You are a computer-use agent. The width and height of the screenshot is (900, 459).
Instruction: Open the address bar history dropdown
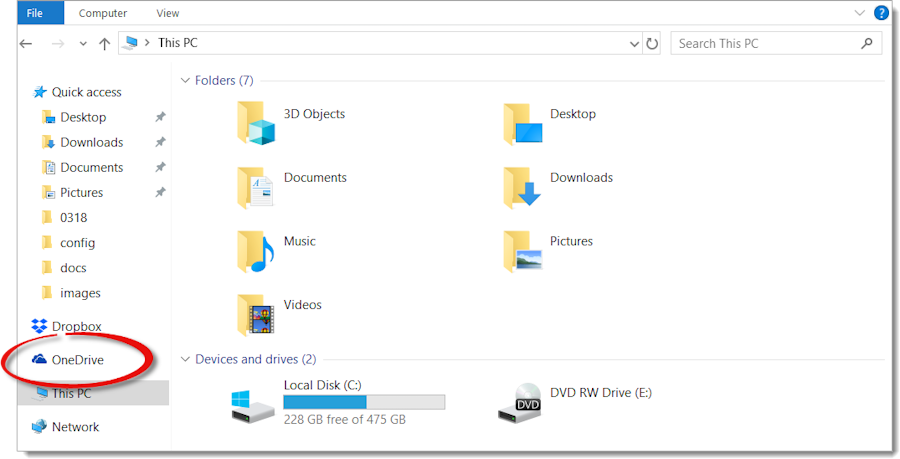(x=634, y=44)
